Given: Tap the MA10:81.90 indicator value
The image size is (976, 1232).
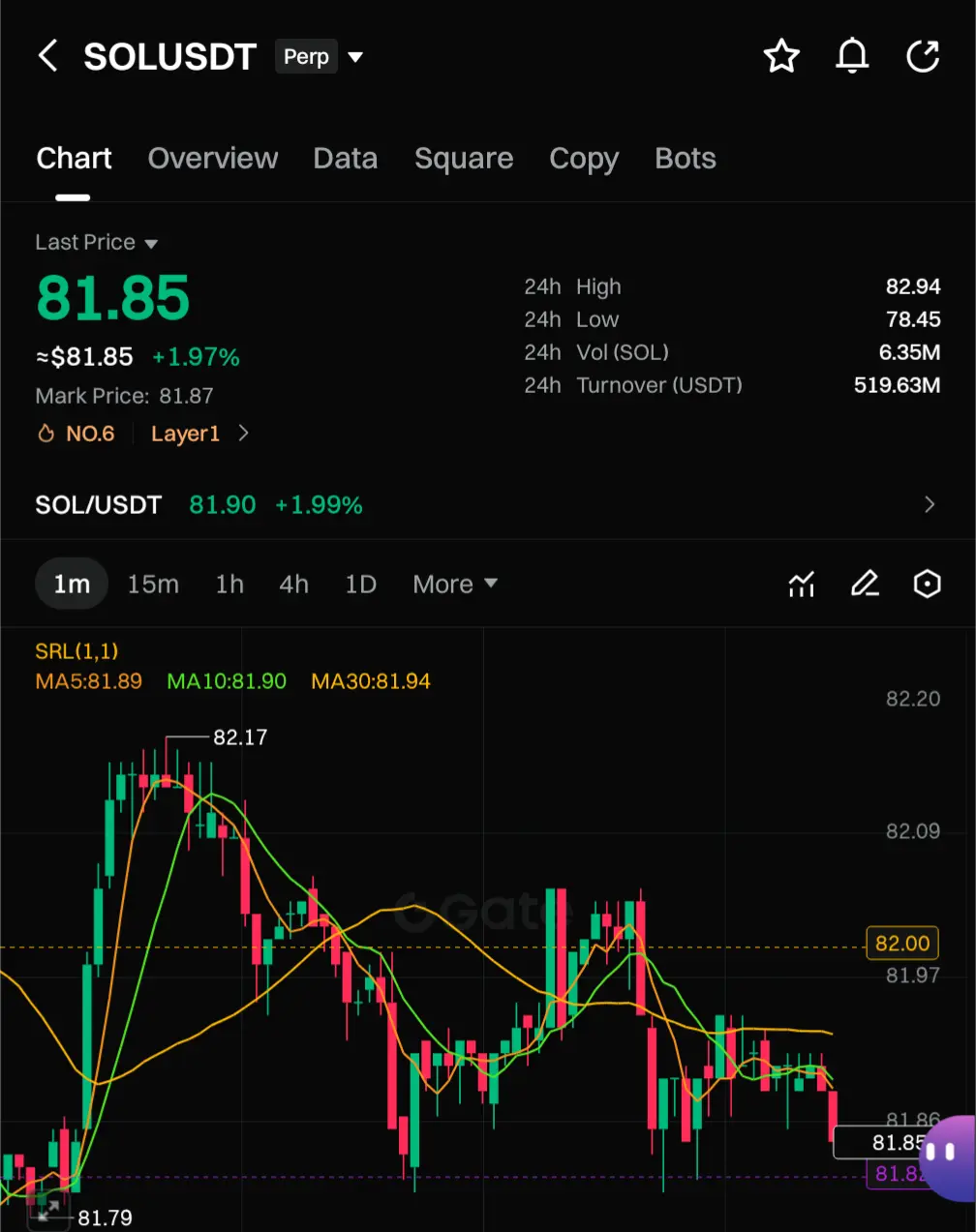Looking at the screenshot, I should (x=227, y=681).
